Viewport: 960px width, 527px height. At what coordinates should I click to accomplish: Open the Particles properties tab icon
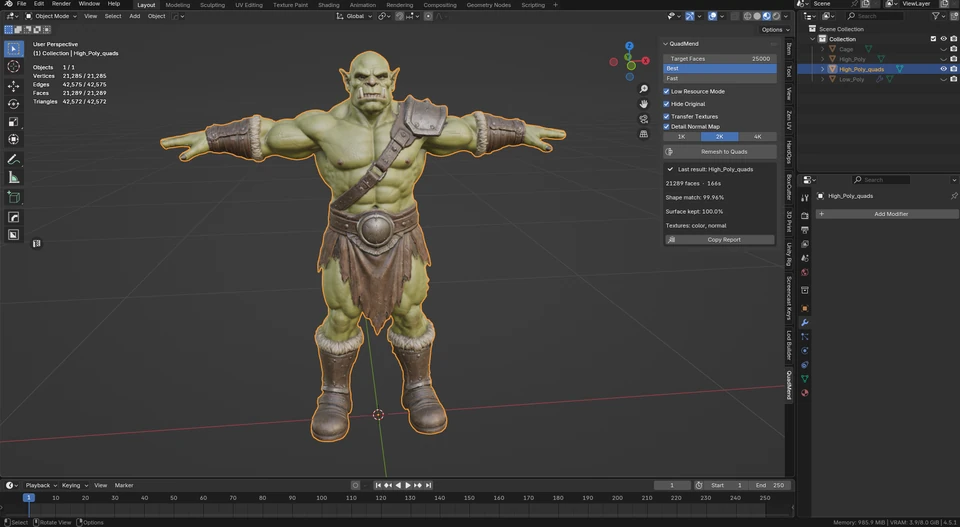(804, 337)
